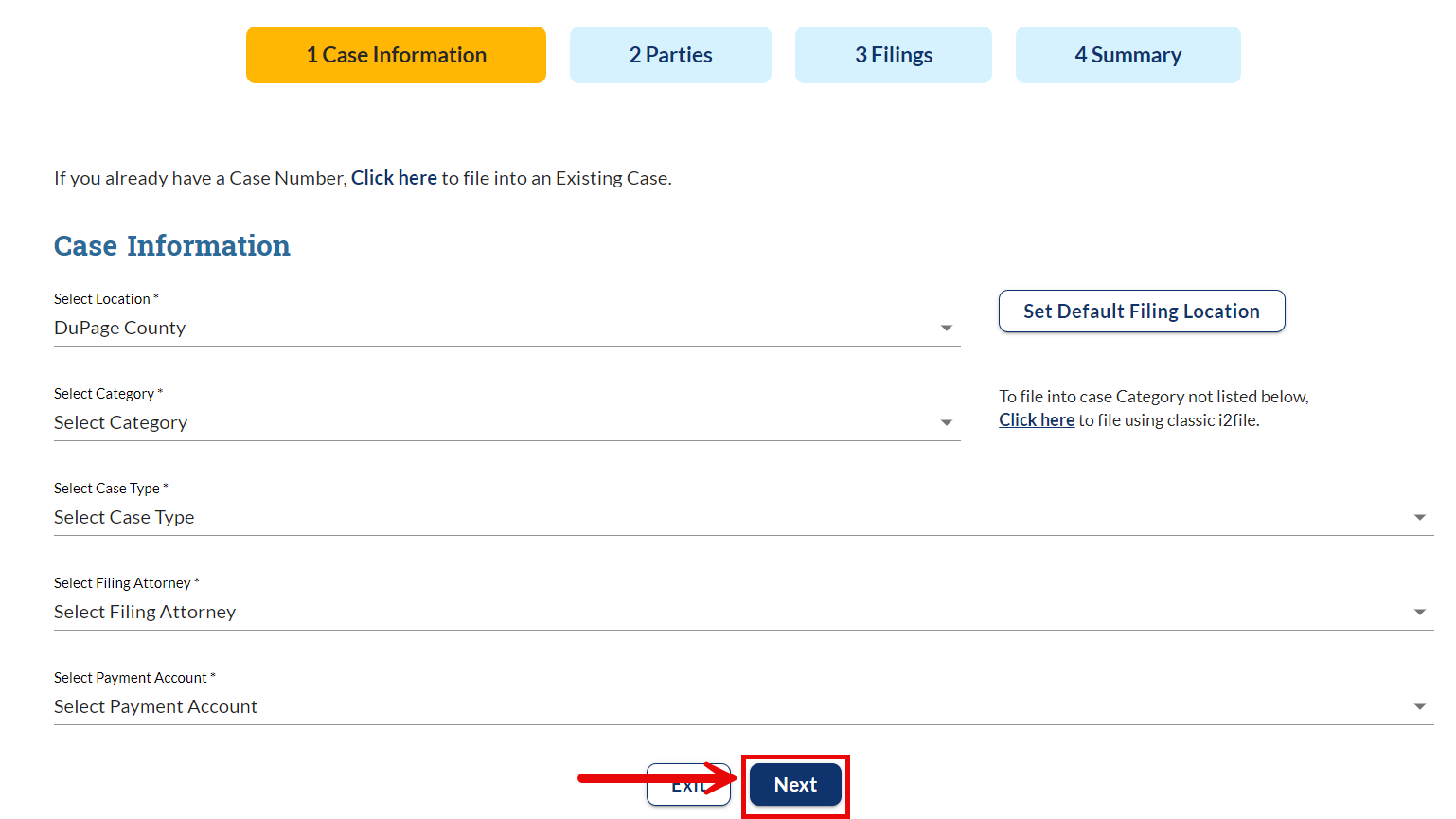Click Set Default Filing Location
This screenshot has height=819, width=1456.
coord(1141,311)
